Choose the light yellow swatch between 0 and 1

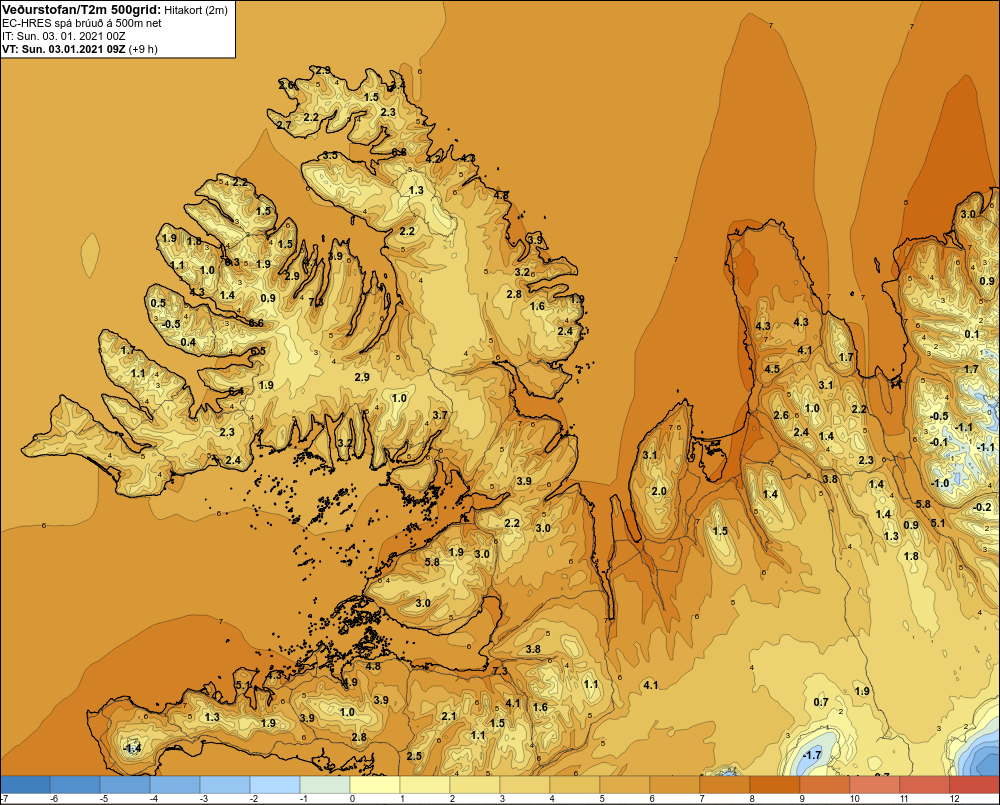(375, 785)
